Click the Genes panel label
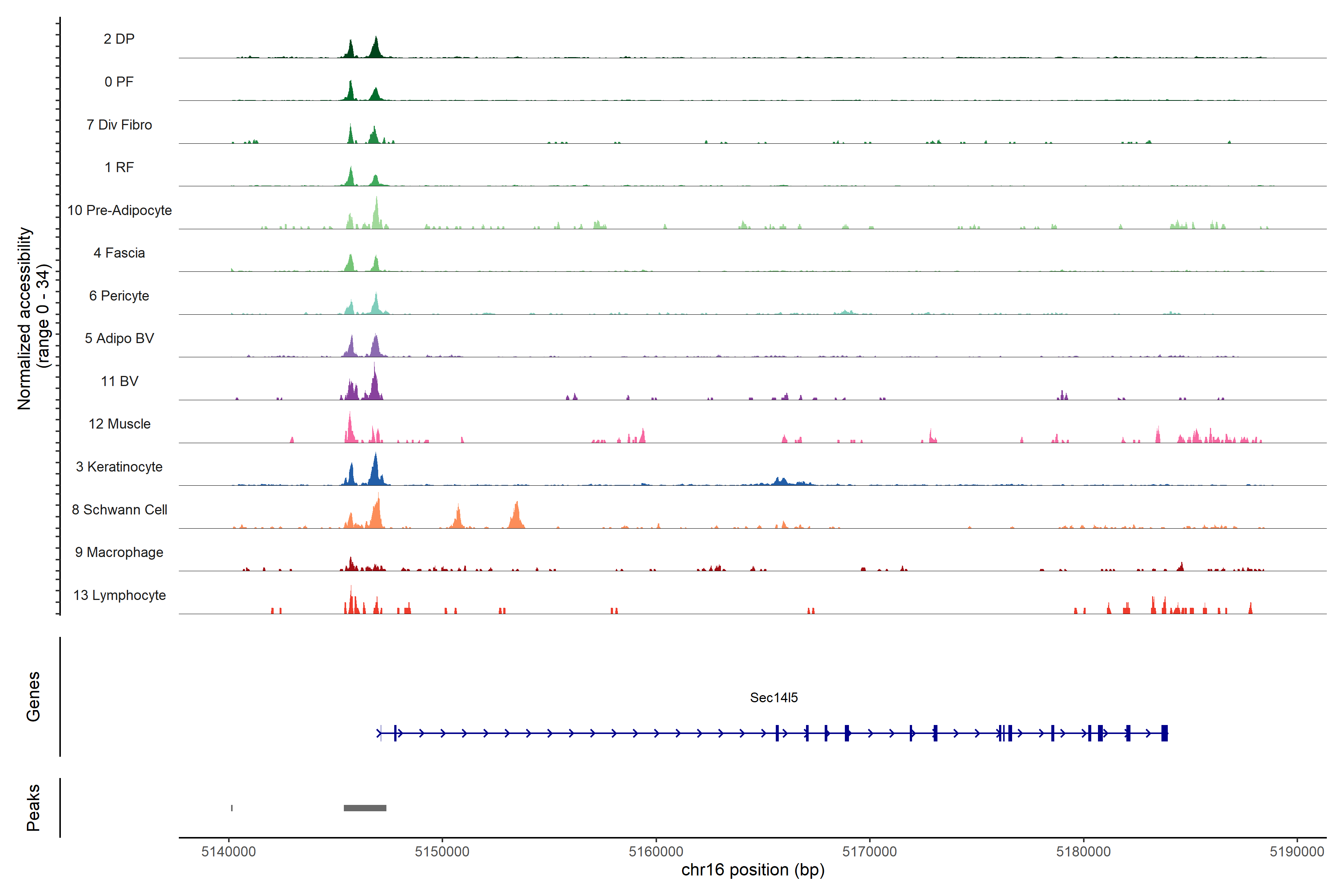This screenshot has height=896, width=1344. (33, 697)
